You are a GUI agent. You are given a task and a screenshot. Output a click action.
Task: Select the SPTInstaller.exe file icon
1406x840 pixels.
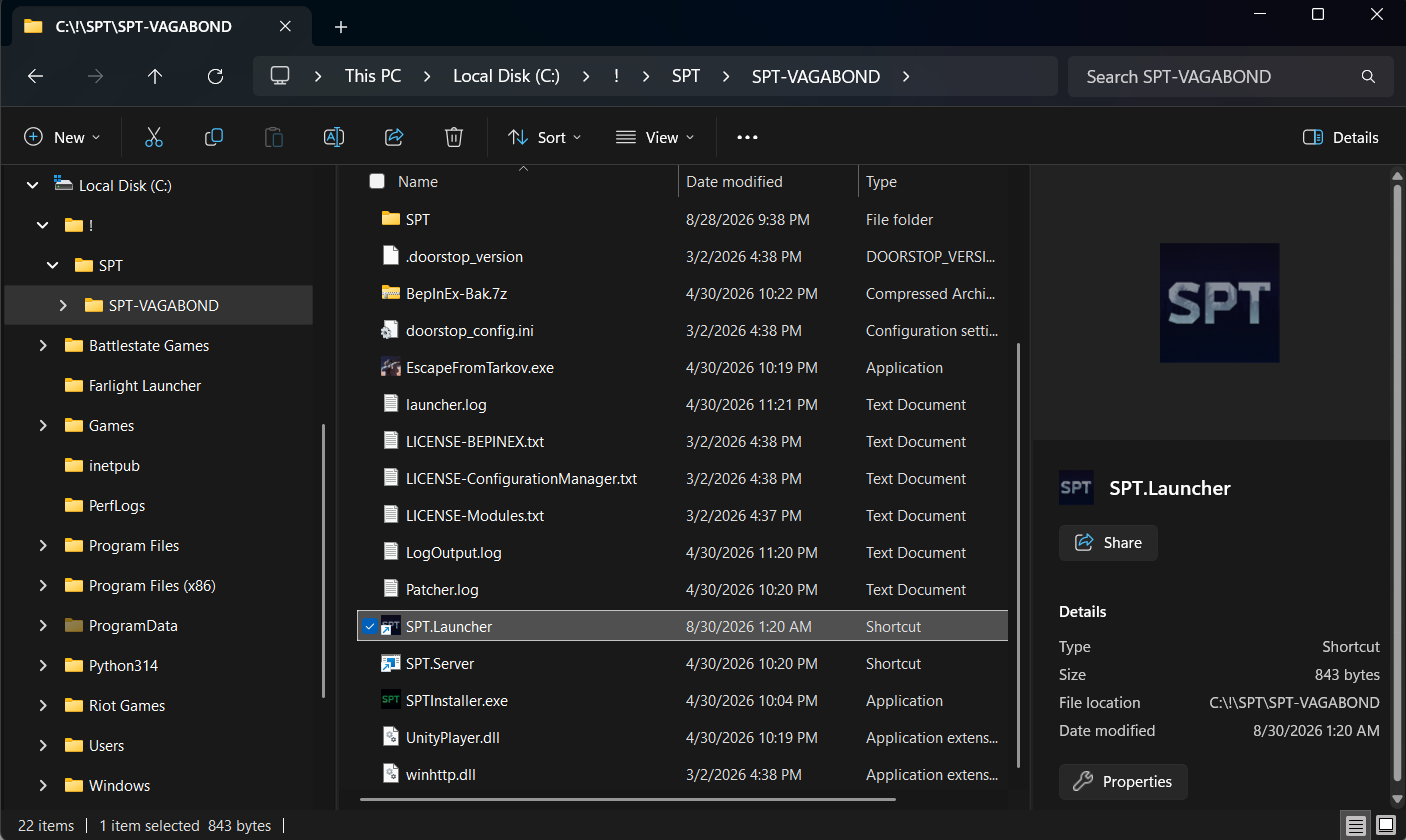tap(391, 700)
